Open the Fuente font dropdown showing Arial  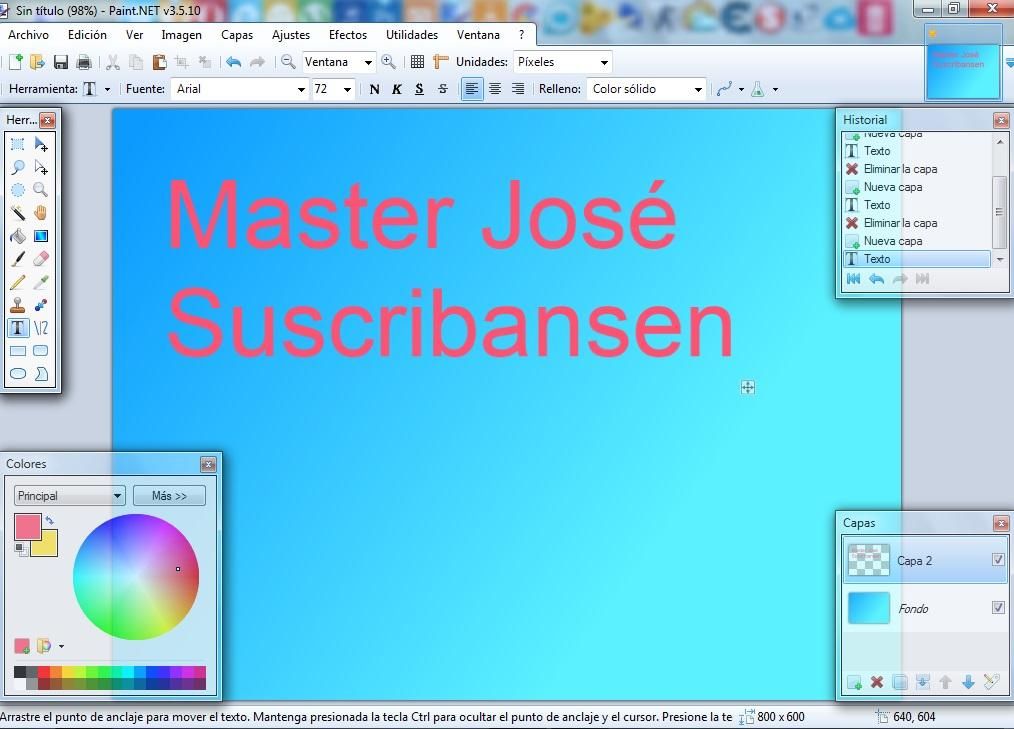pos(241,89)
